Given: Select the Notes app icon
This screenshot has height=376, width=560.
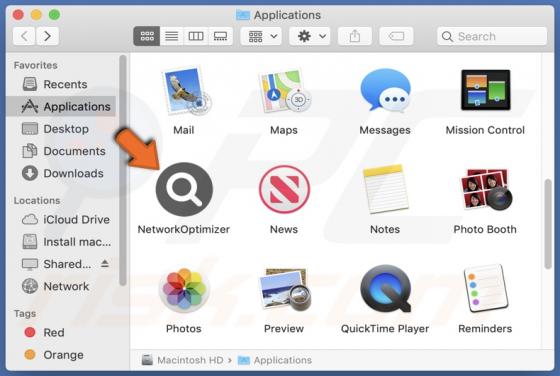Looking at the screenshot, I should coord(385,189).
